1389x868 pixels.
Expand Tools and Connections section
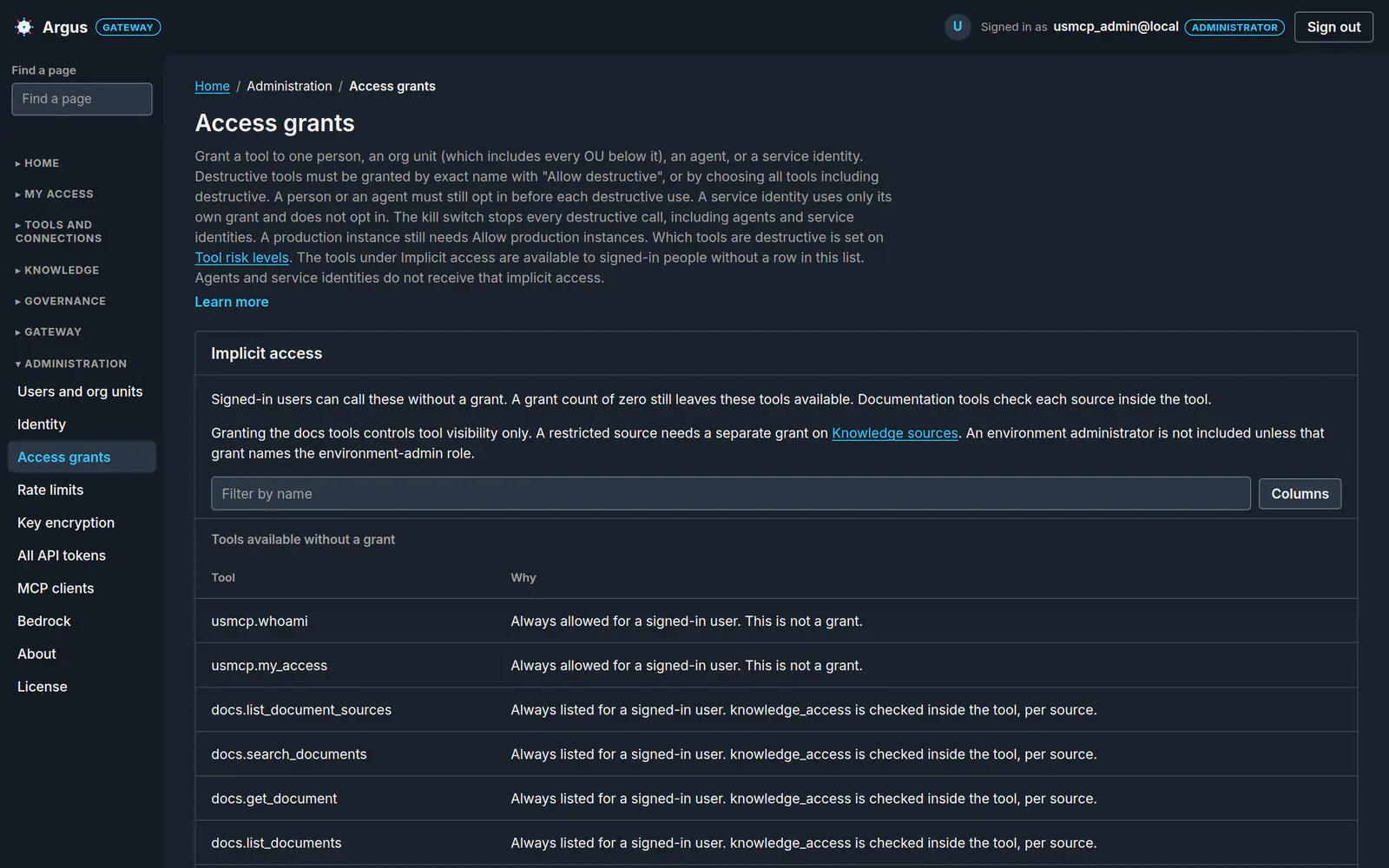pos(58,232)
